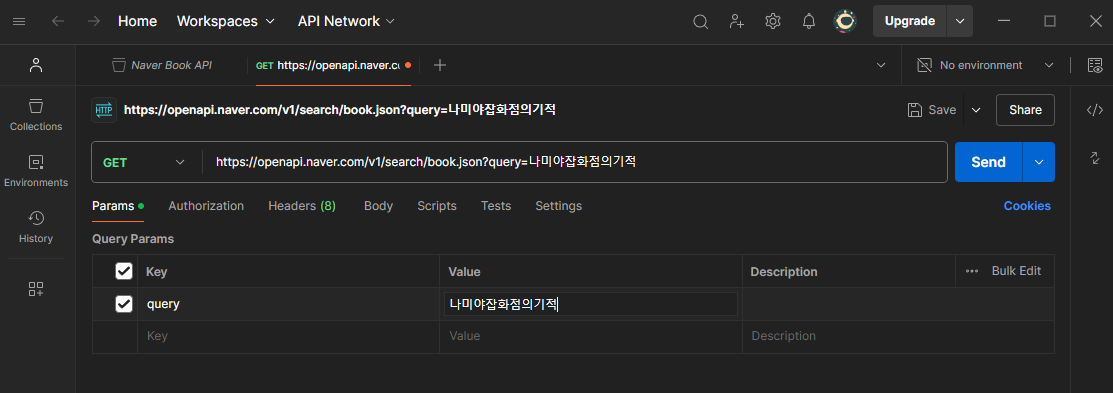
Task: Open the settings gear icon
Action: (773, 21)
